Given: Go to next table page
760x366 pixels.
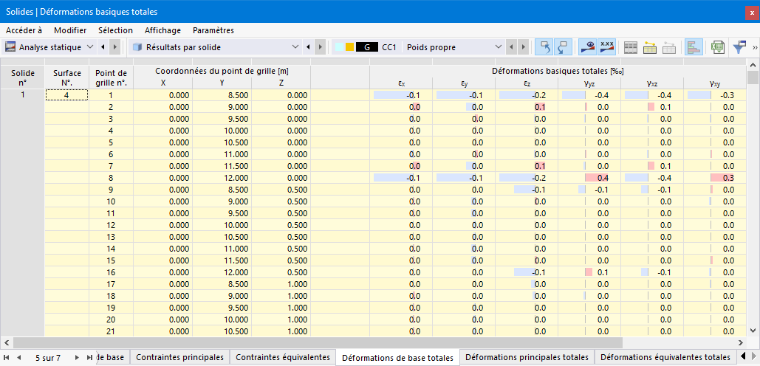Looking at the screenshot, I should tap(77, 358).
